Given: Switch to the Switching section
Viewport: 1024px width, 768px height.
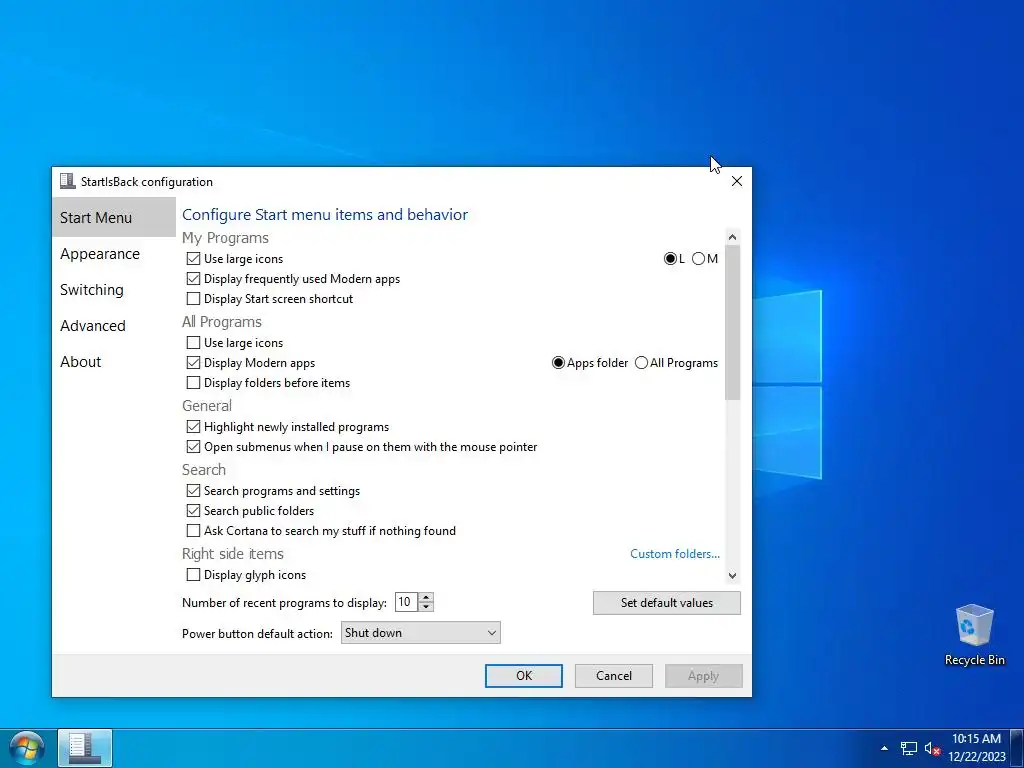Looking at the screenshot, I should (x=114, y=289).
